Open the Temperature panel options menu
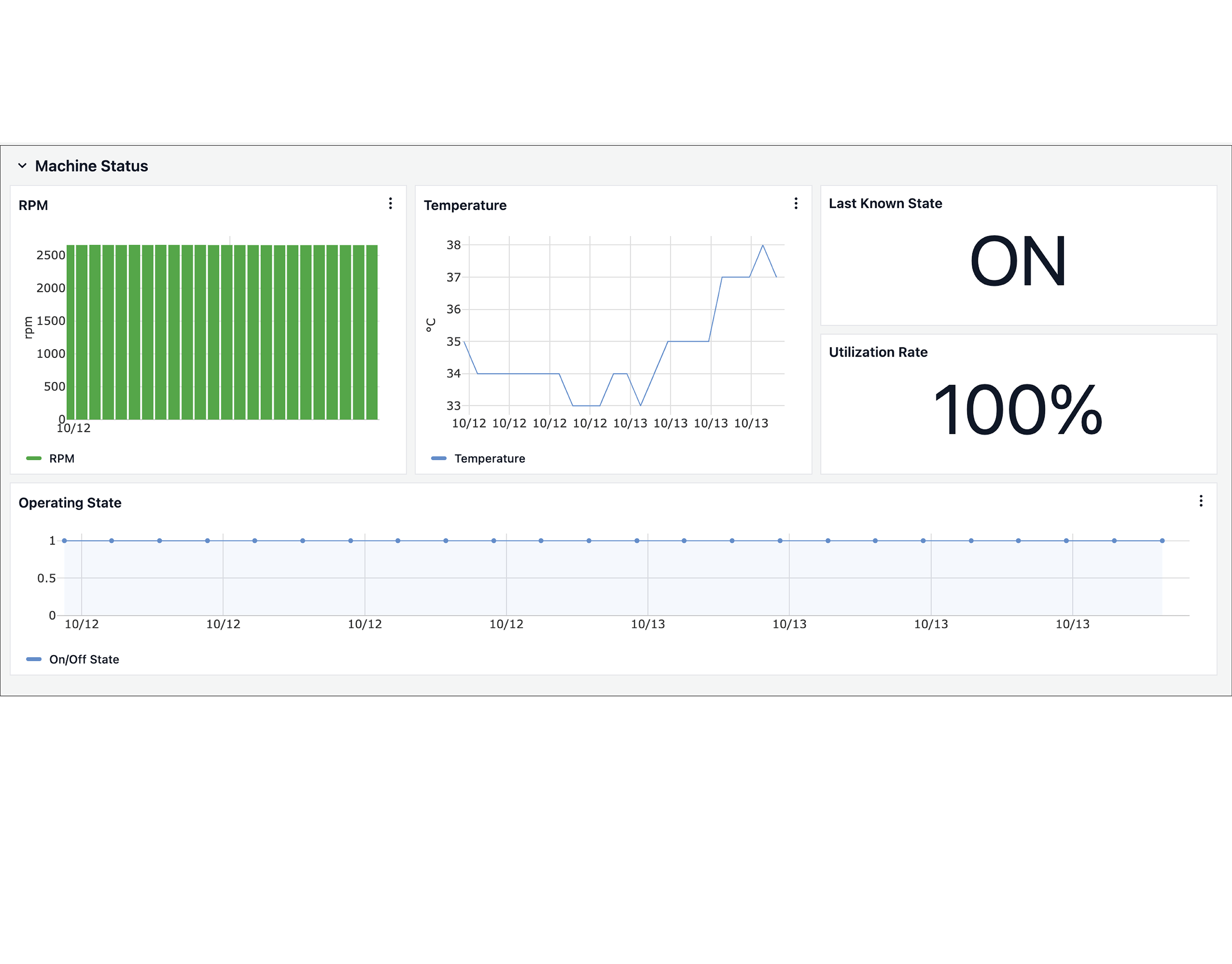The height and width of the screenshot is (964, 1232). (796, 203)
